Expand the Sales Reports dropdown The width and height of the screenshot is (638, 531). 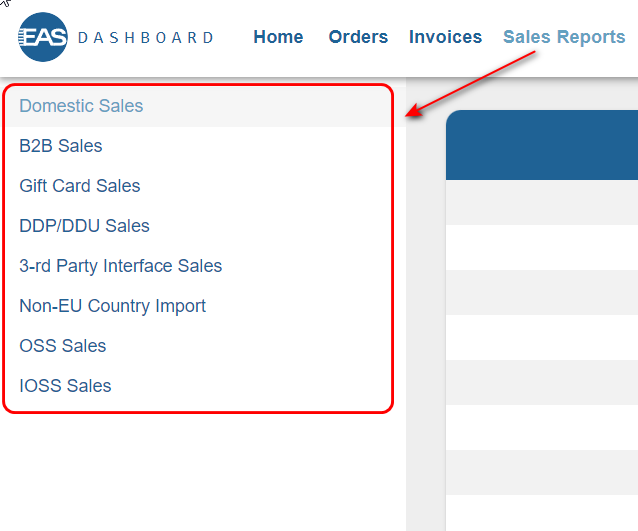pos(564,37)
